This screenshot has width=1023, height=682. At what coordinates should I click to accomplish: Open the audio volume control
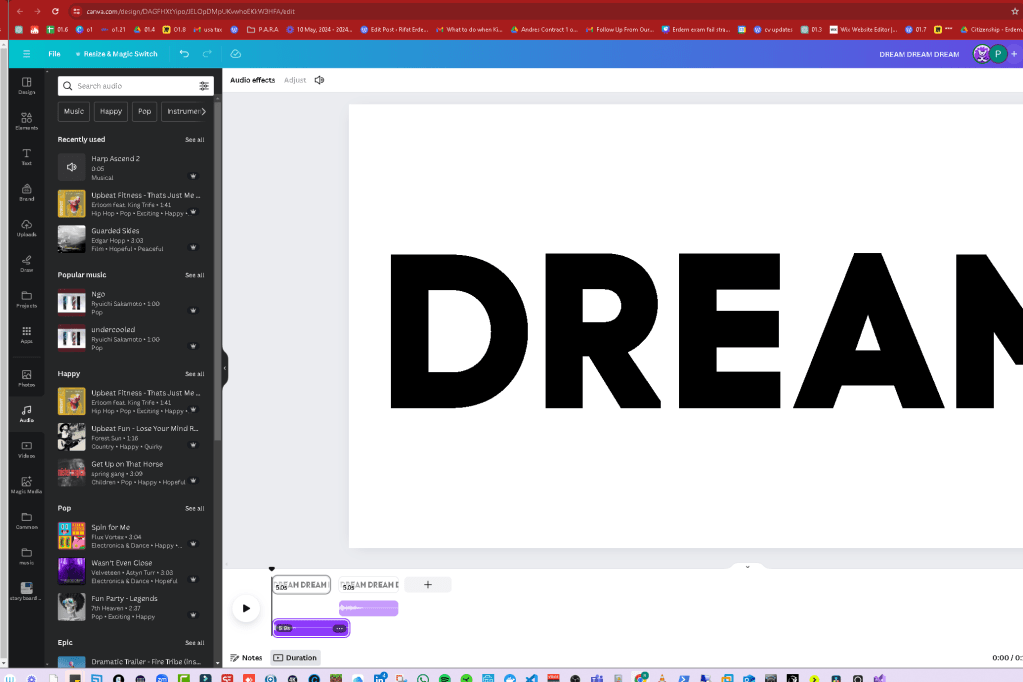pos(319,80)
